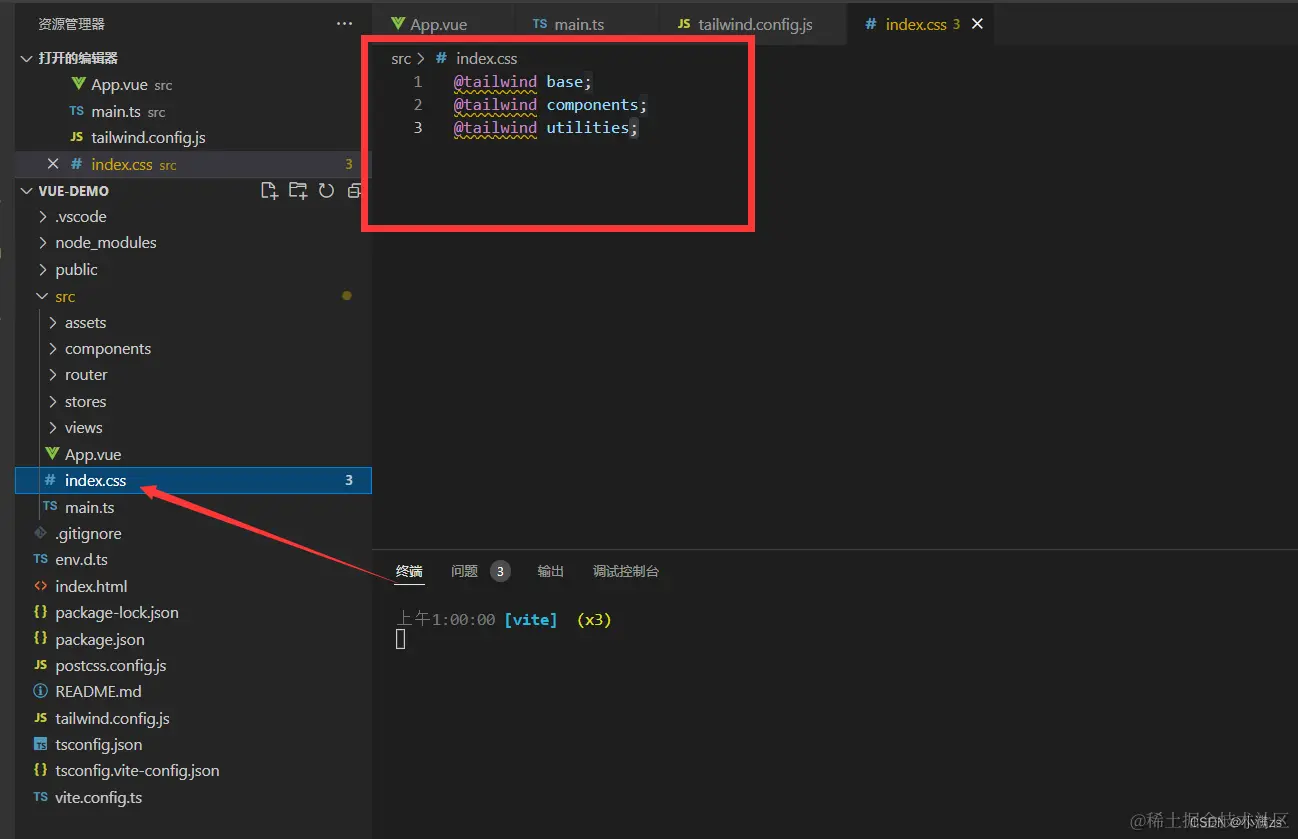
Task: Expand the assets folder
Action: click(52, 322)
